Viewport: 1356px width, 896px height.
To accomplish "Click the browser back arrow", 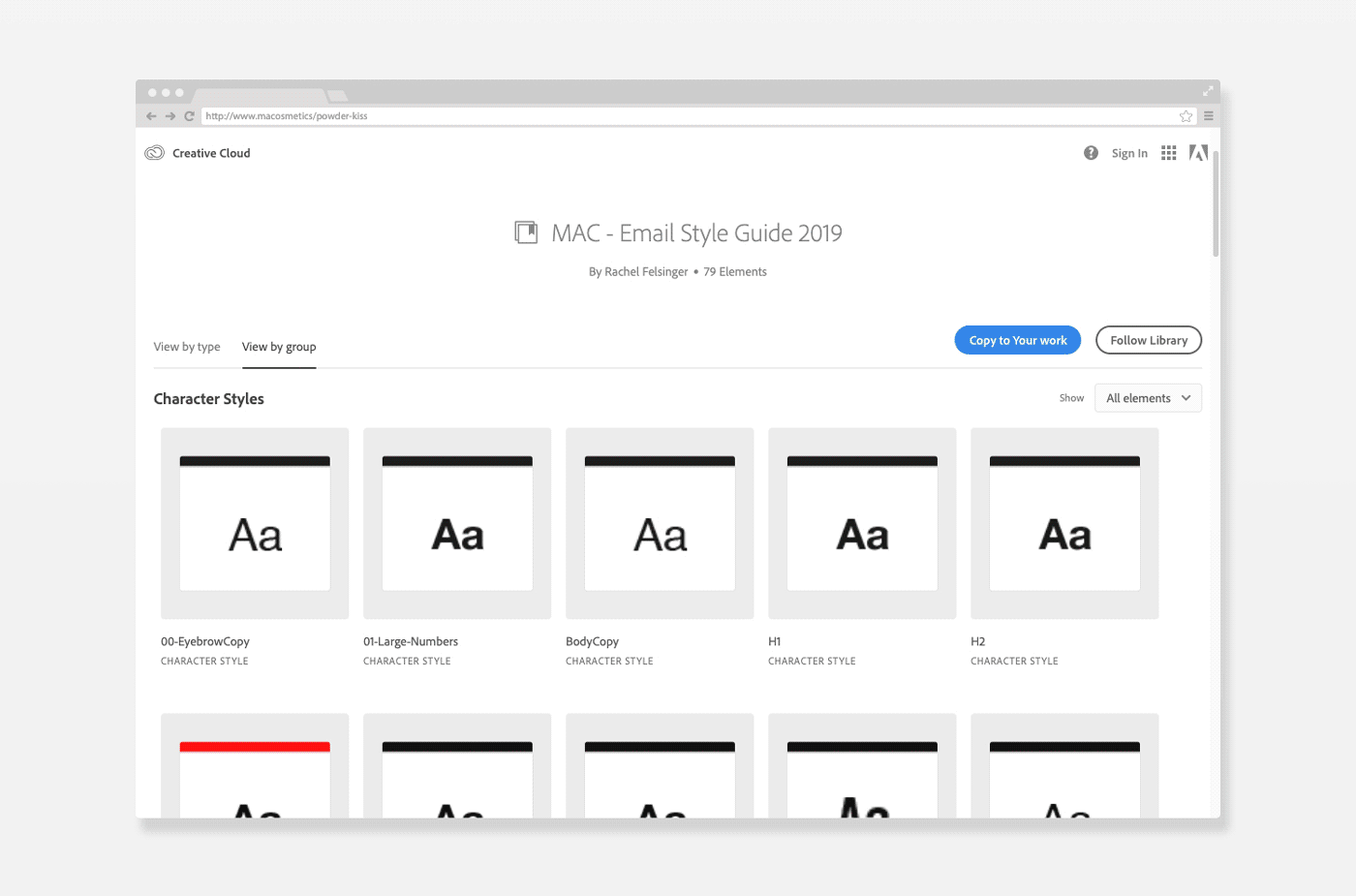I will [151, 116].
